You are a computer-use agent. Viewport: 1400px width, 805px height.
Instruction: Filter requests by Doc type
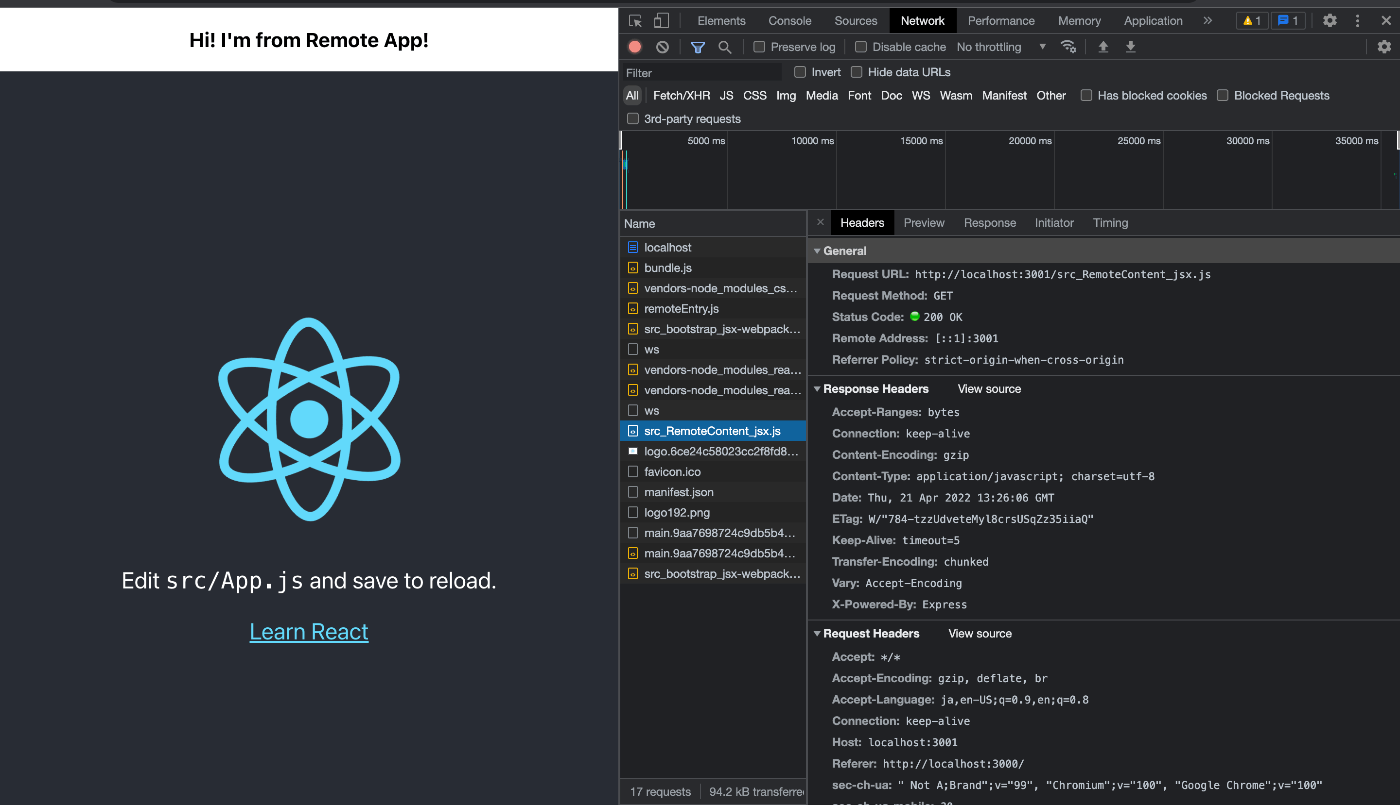tap(892, 96)
